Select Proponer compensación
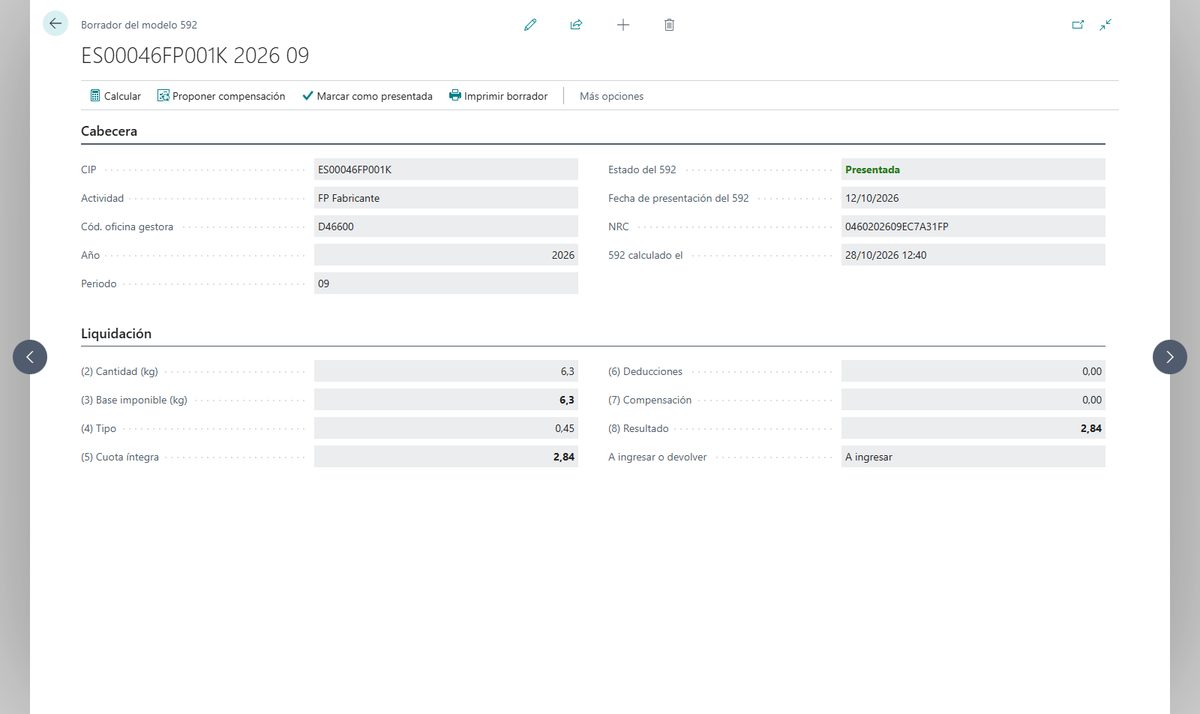 click(221, 96)
